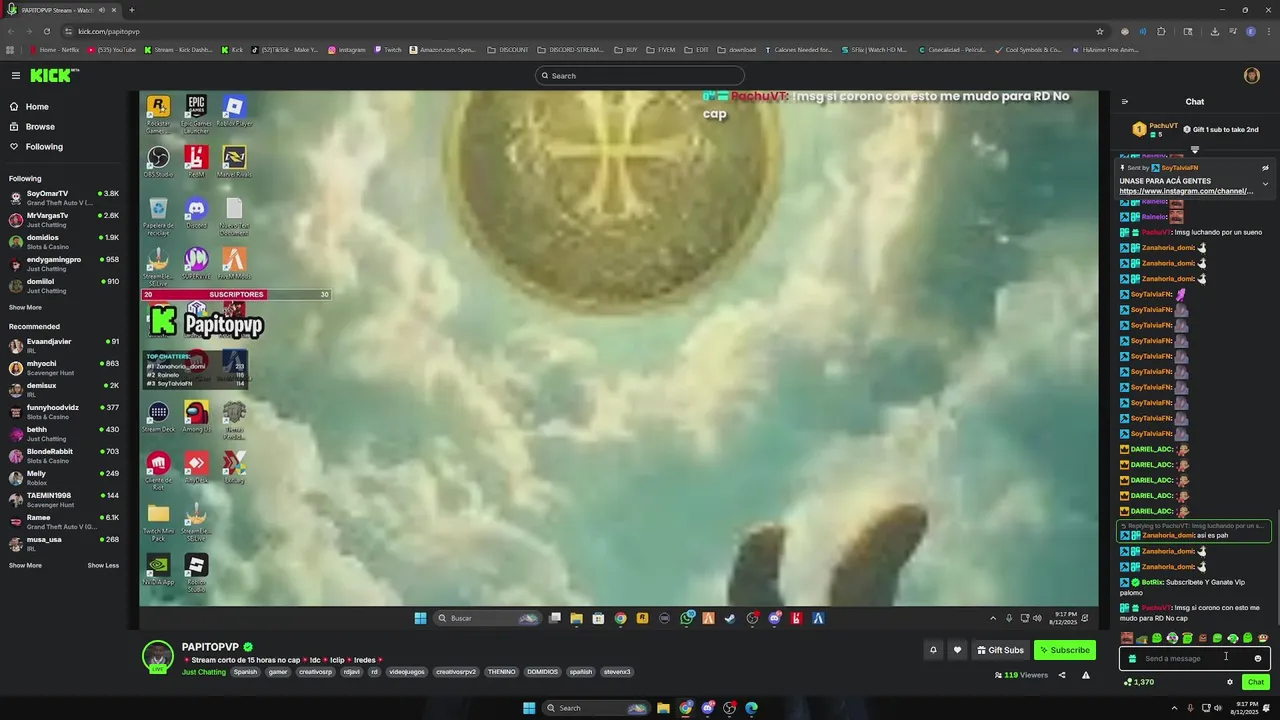
Task: Open Just Chatting category link
Action: pos(204,672)
